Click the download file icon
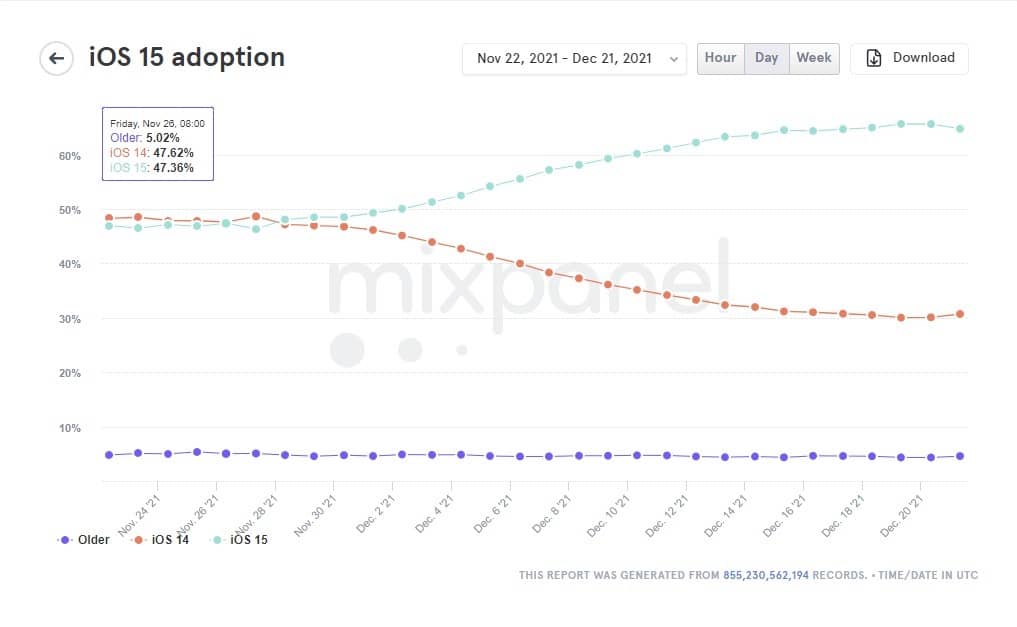Screen dimensions: 1017x627 874,58
